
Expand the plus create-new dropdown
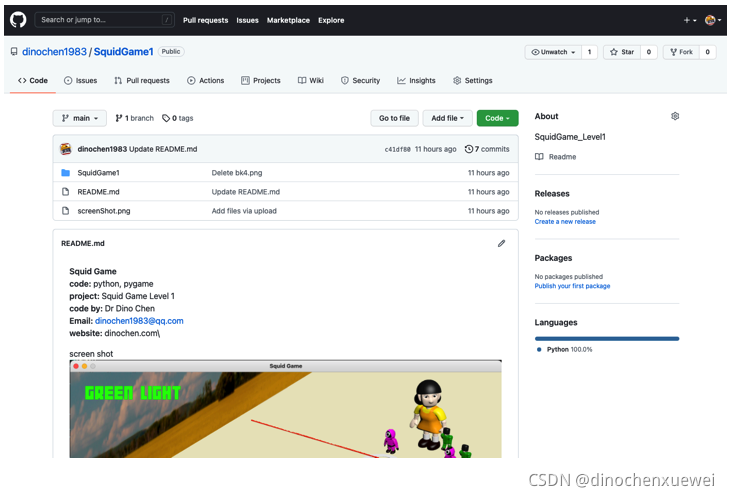click(689, 20)
